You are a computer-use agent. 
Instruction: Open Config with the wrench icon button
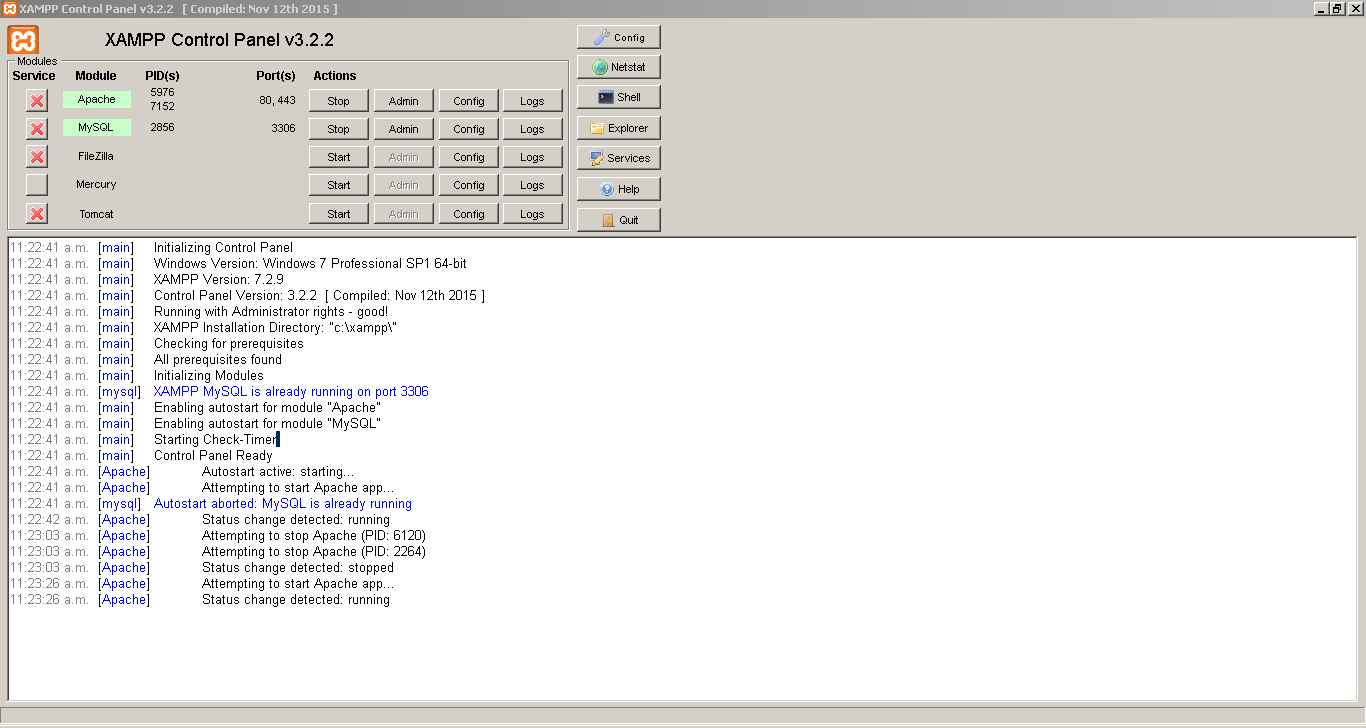click(x=619, y=37)
